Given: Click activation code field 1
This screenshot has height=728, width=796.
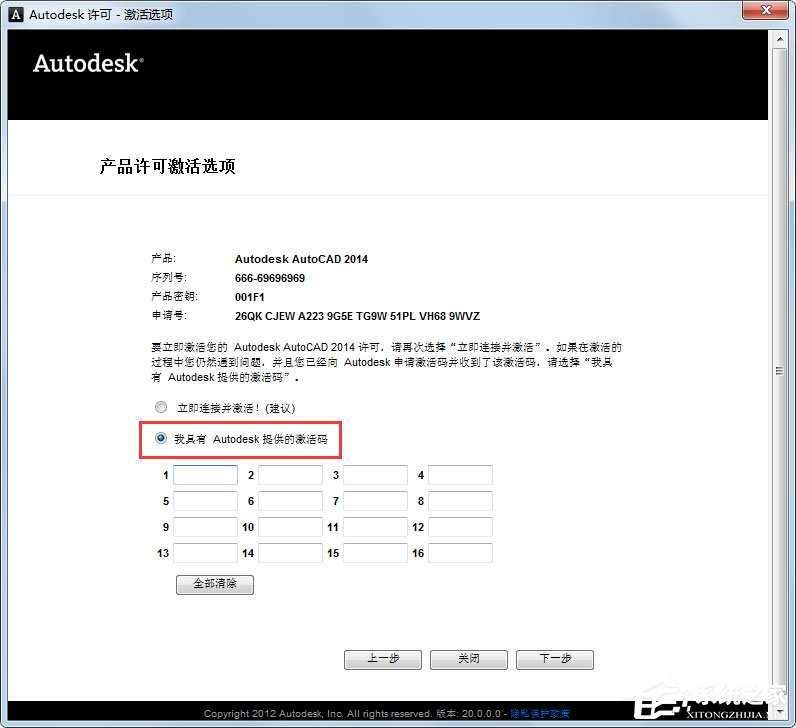Looking at the screenshot, I should [205, 475].
